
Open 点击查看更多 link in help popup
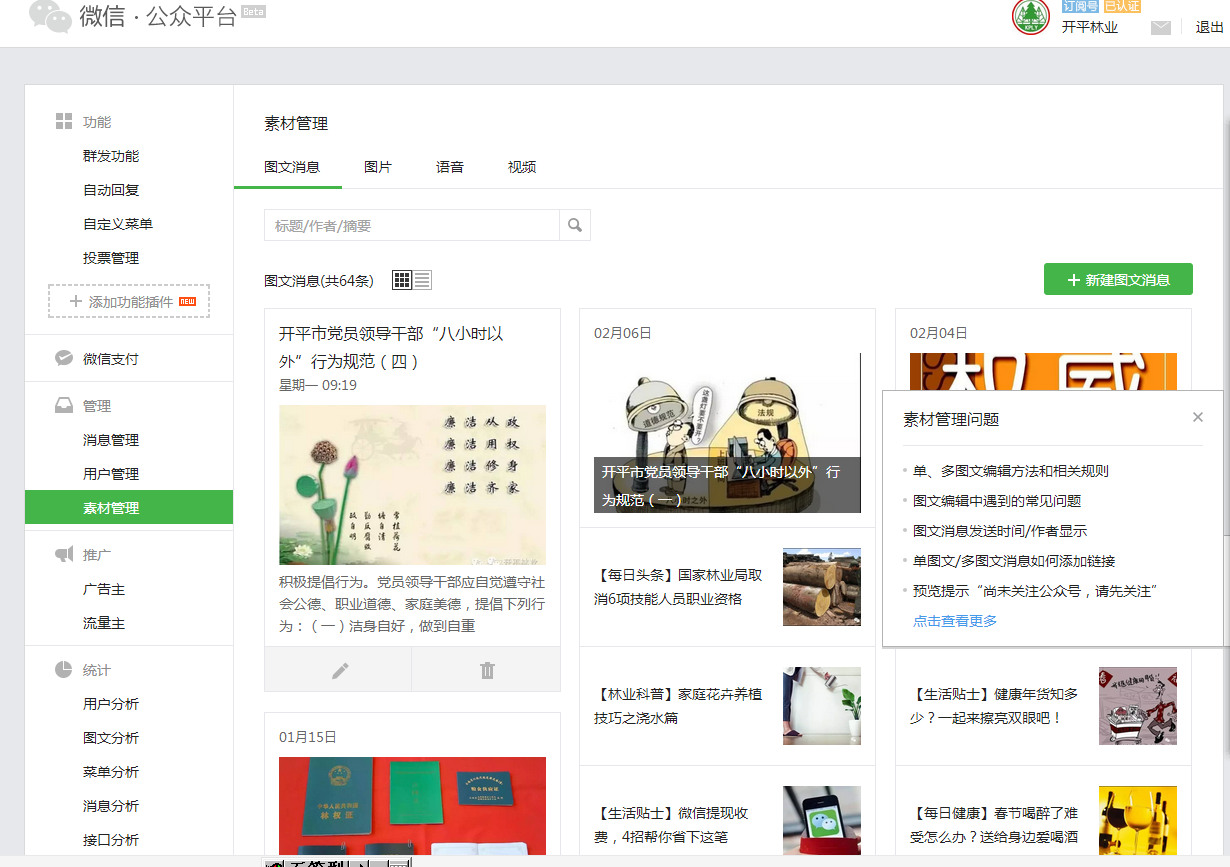(955, 621)
